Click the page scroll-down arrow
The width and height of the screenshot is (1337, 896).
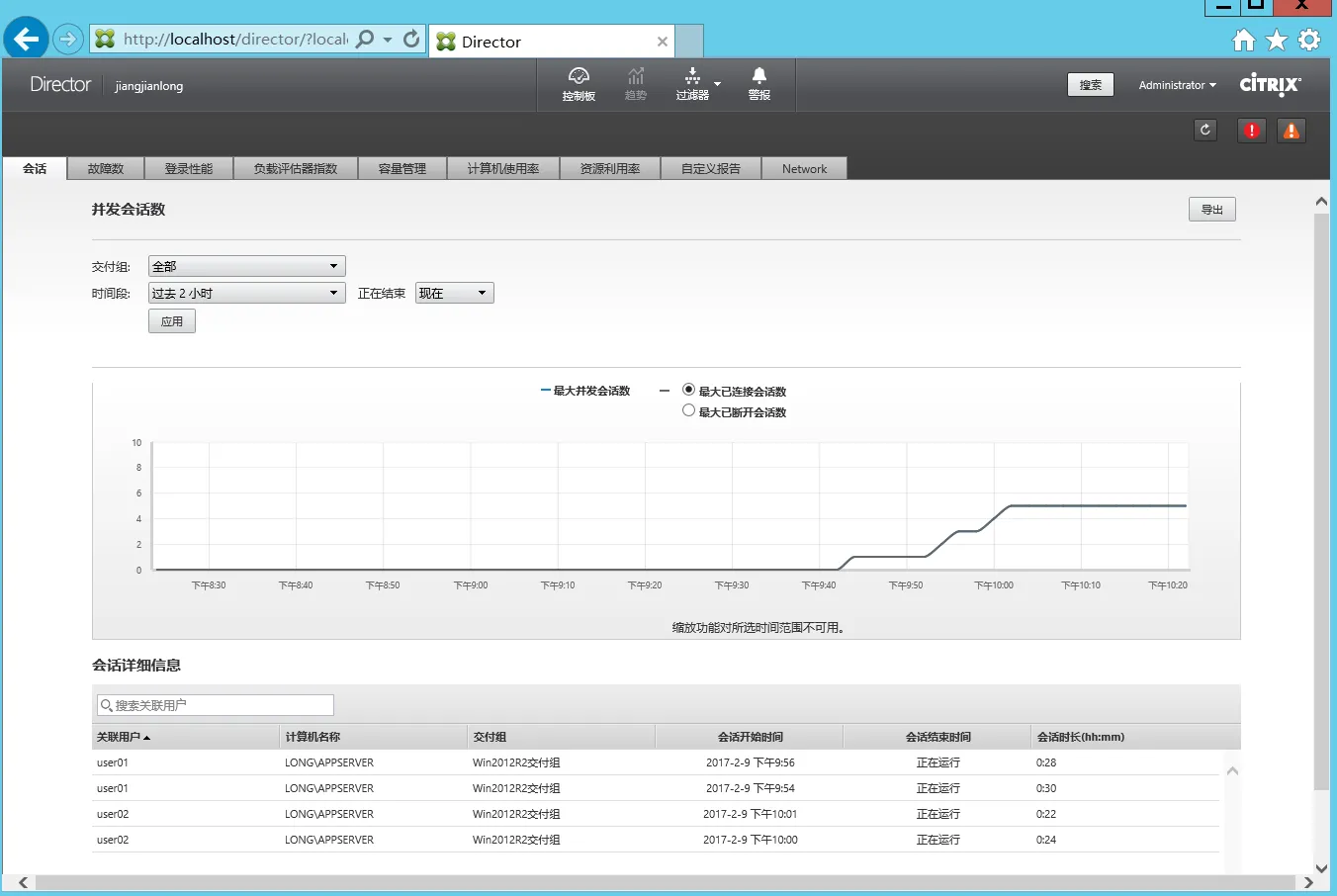1321,867
